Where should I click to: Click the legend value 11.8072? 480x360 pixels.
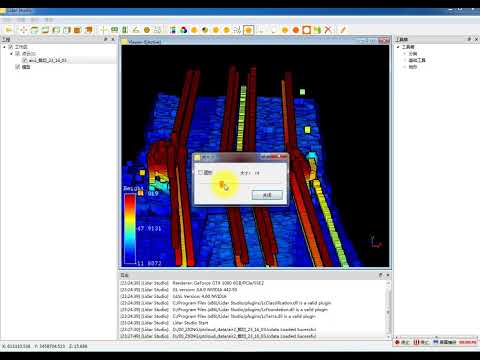(150, 263)
